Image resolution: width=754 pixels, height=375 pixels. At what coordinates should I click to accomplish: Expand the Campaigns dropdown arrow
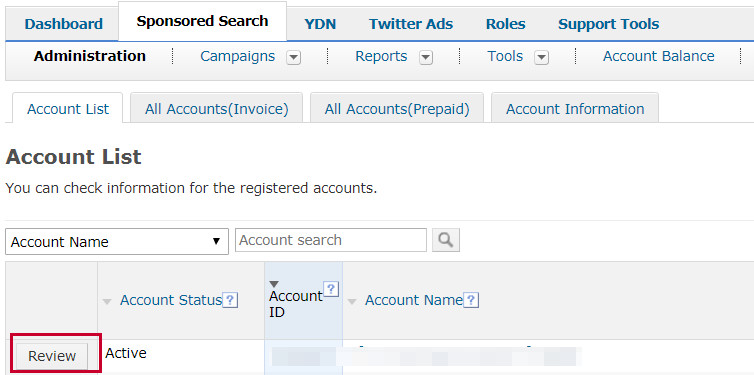[293, 58]
